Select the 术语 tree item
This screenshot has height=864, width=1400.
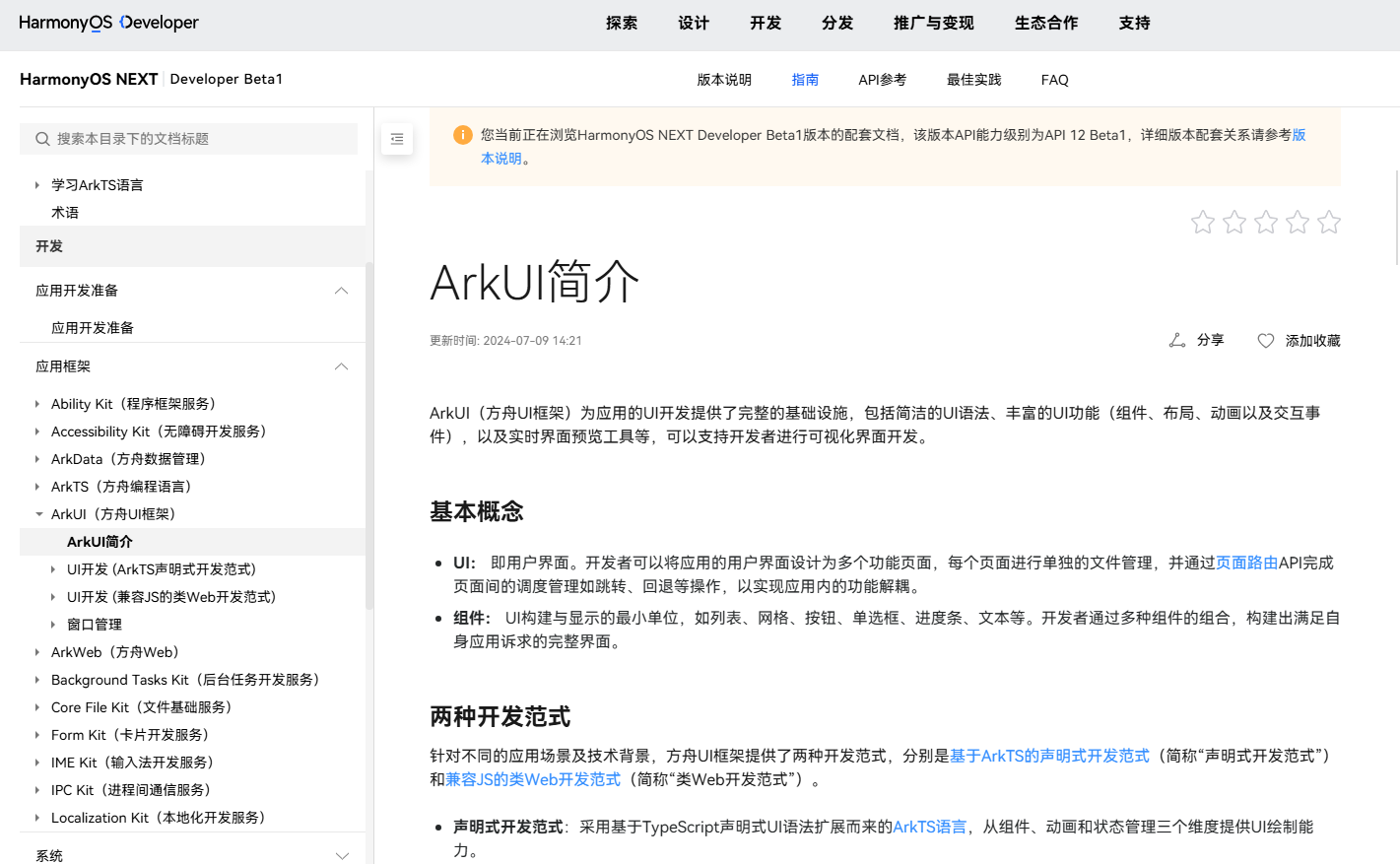[x=65, y=213]
